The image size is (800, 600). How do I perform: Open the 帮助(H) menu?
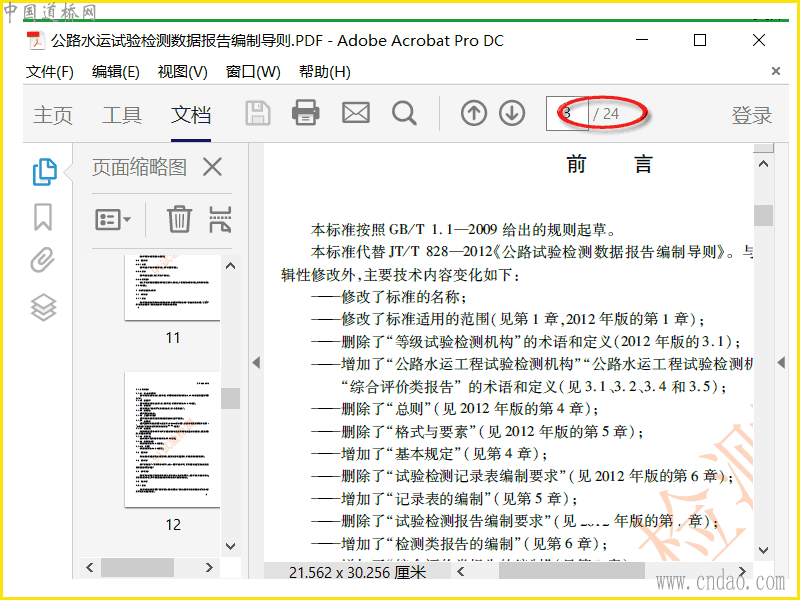(x=325, y=72)
